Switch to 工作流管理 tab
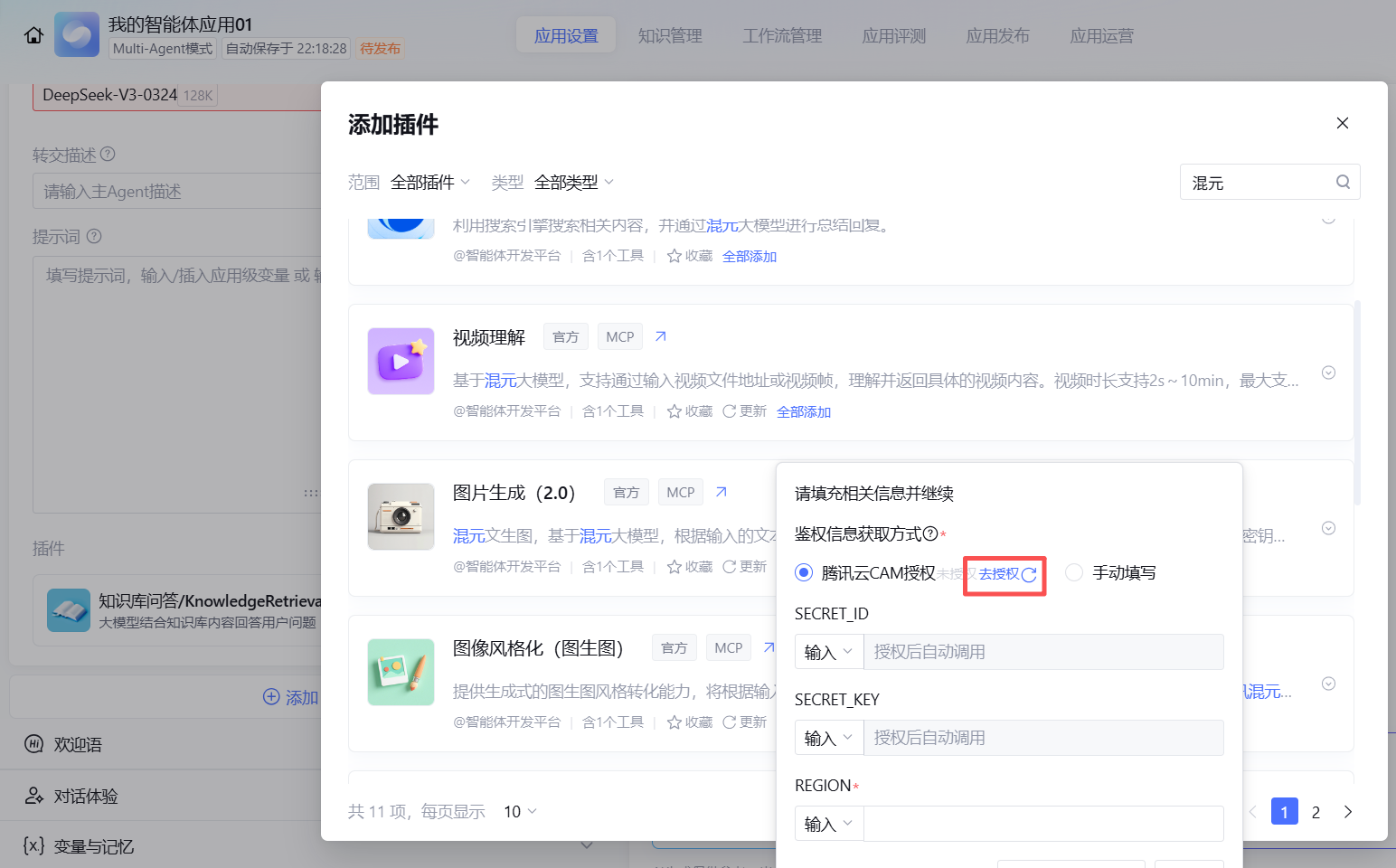 pyautogui.click(x=782, y=35)
